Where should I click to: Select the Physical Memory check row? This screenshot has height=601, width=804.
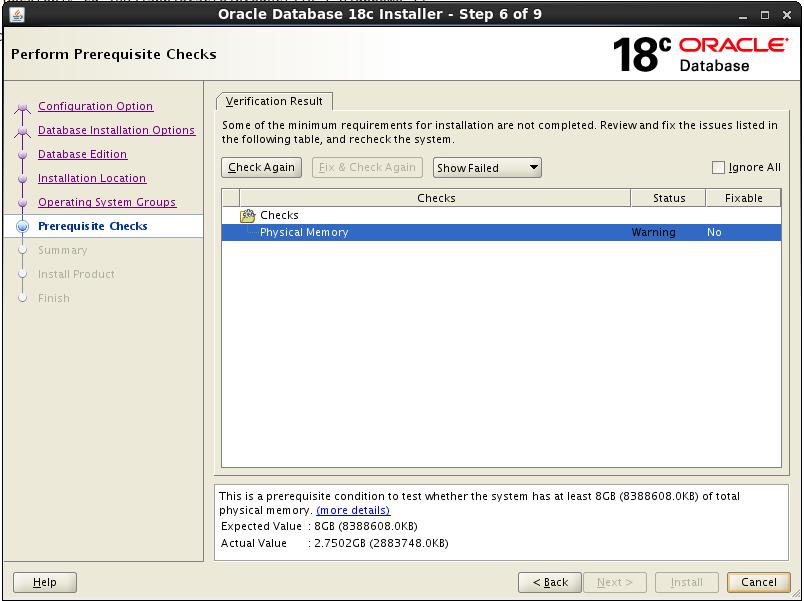click(304, 233)
